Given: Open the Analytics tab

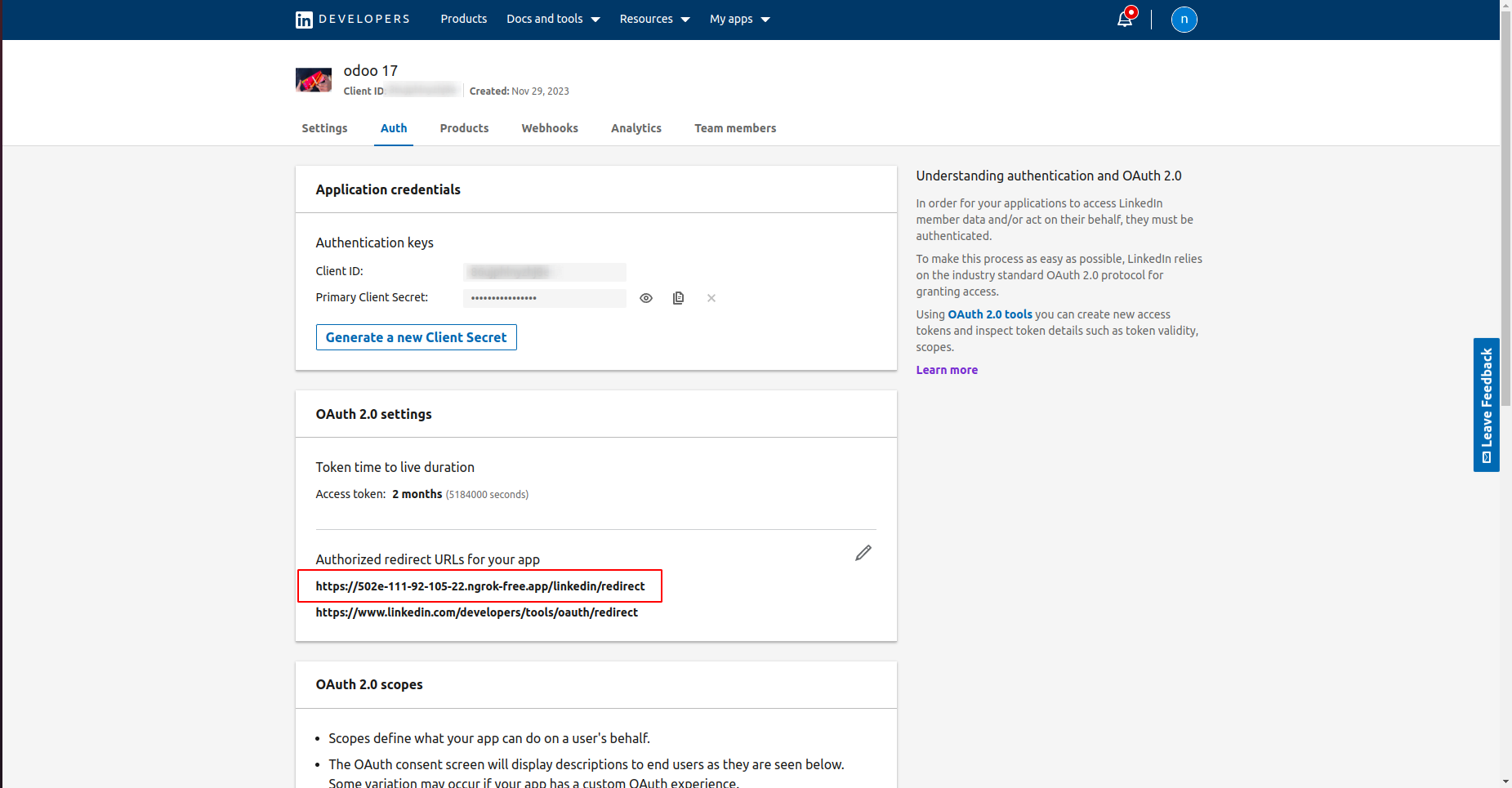Looking at the screenshot, I should [x=636, y=128].
